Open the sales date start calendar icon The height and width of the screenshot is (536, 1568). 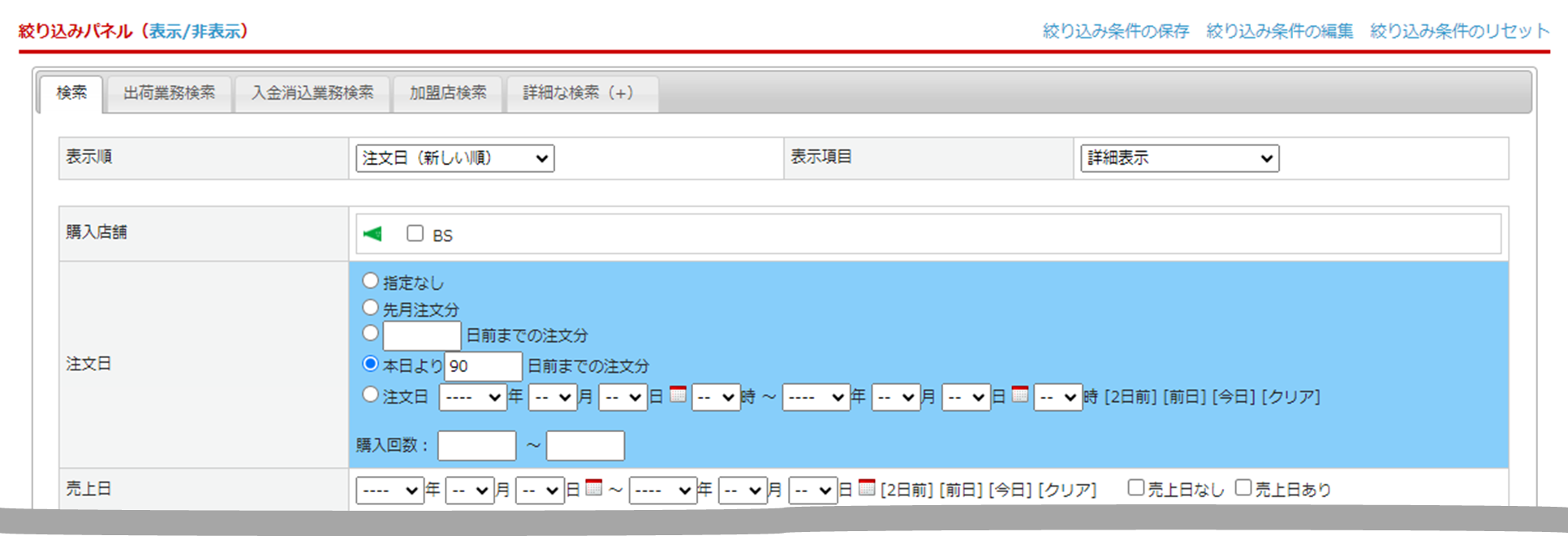click(594, 487)
